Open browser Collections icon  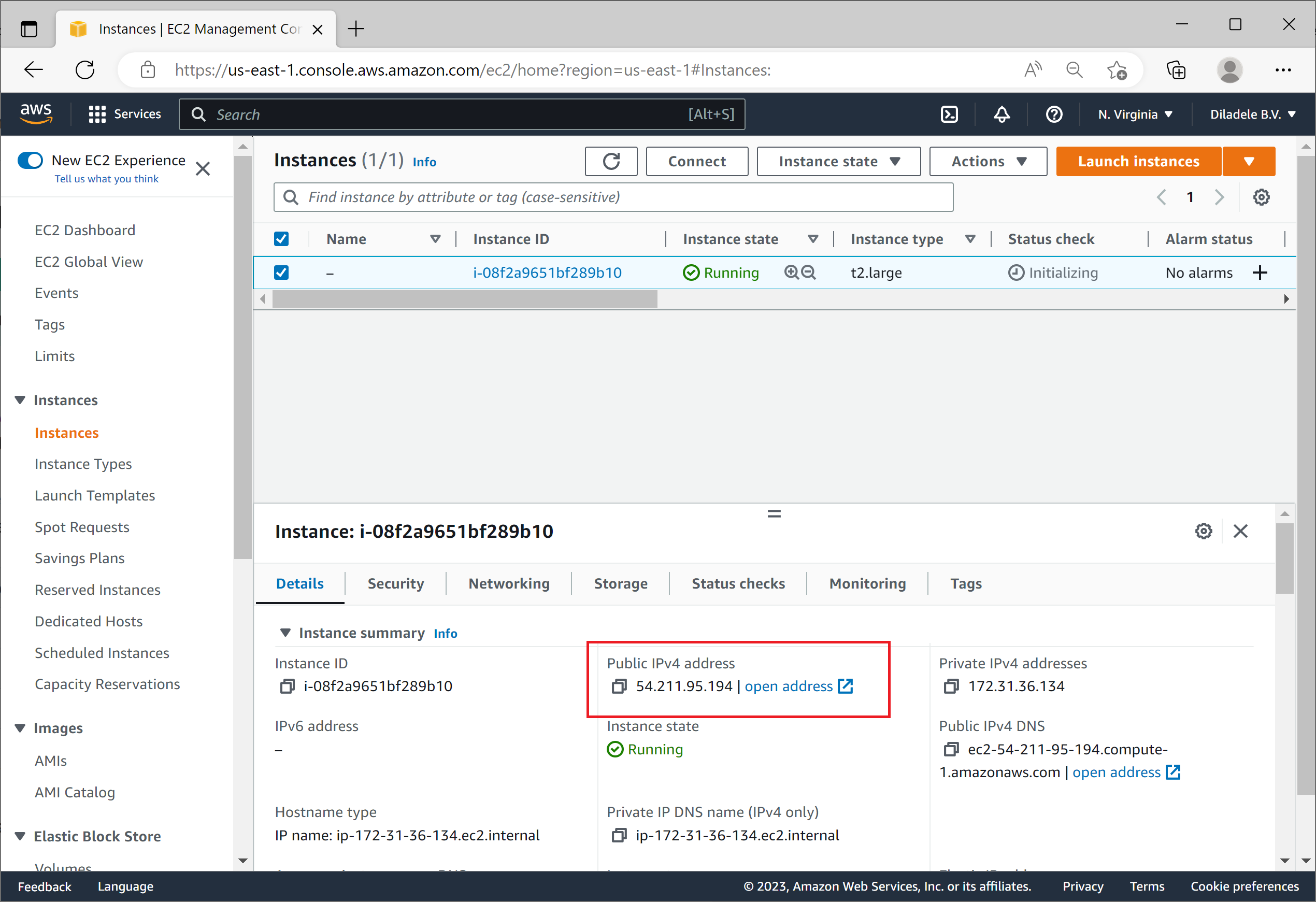[1176, 70]
